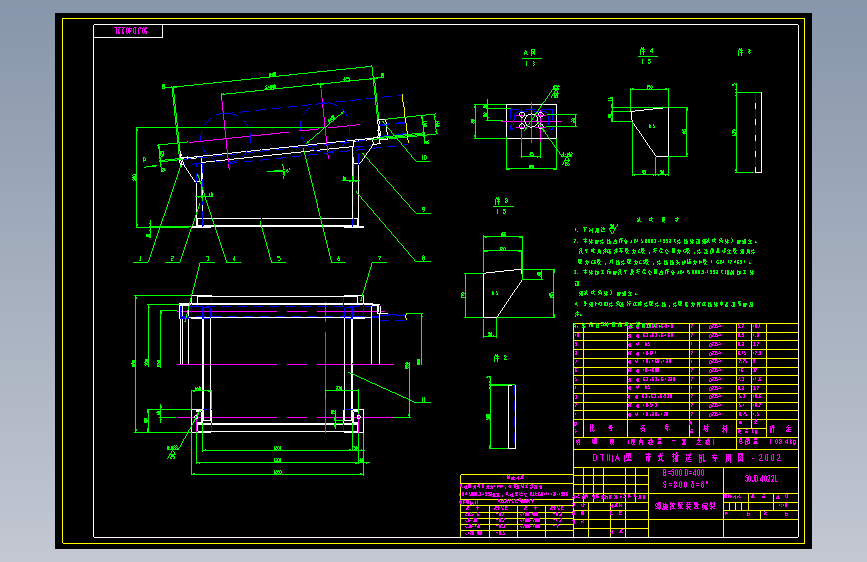
Task: Click part balloon number 10 in main view
Action: click(x=424, y=158)
